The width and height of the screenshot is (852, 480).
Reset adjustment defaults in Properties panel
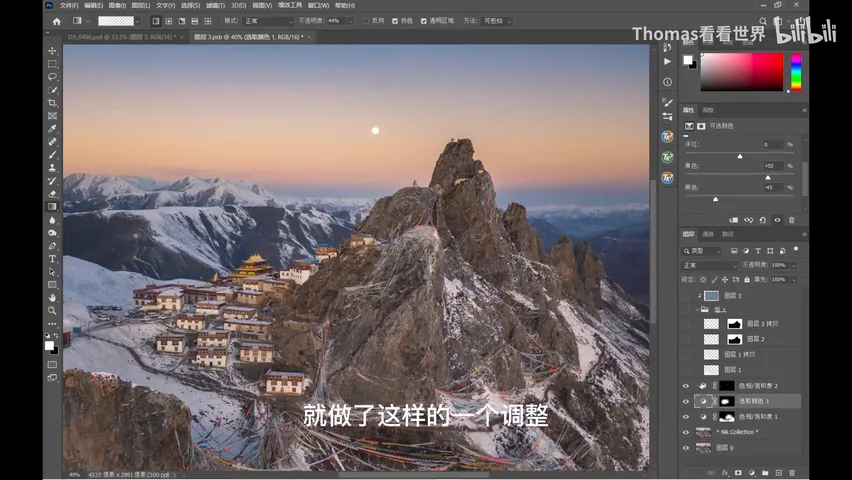tap(763, 220)
